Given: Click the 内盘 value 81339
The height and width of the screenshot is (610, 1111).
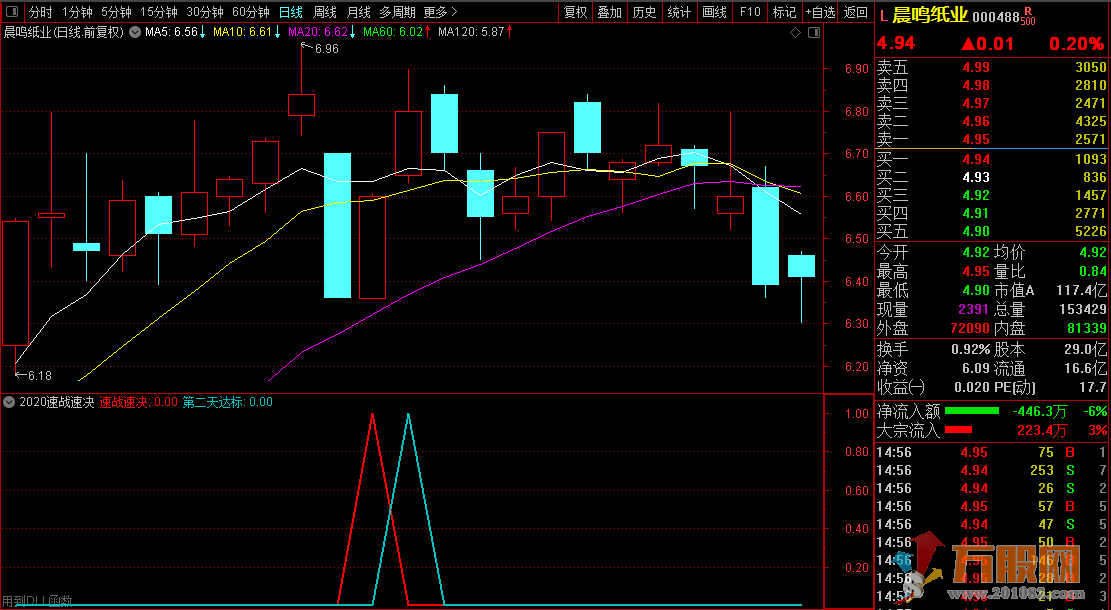Looking at the screenshot, I should 1087,329.
